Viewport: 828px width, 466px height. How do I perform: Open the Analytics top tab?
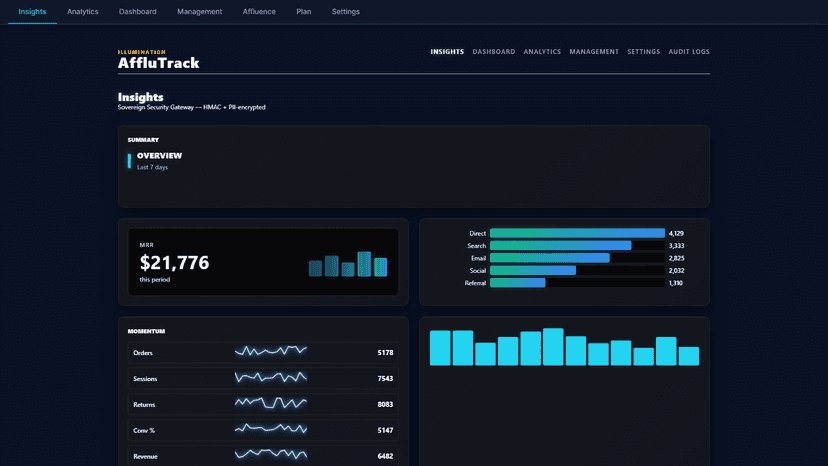pos(82,12)
